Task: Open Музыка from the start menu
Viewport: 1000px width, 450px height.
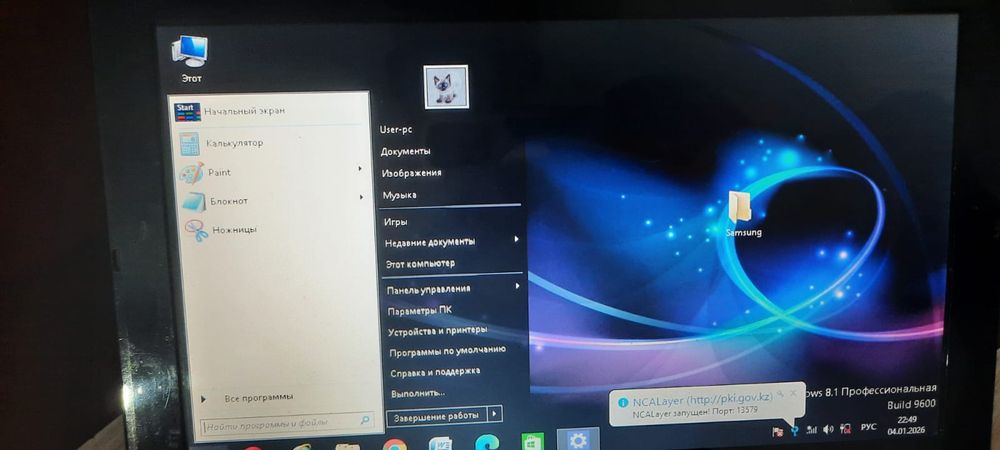Action: tap(399, 194)
